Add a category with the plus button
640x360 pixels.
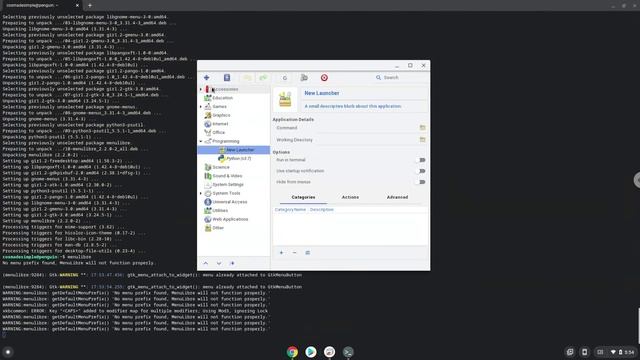coord(281,253)
